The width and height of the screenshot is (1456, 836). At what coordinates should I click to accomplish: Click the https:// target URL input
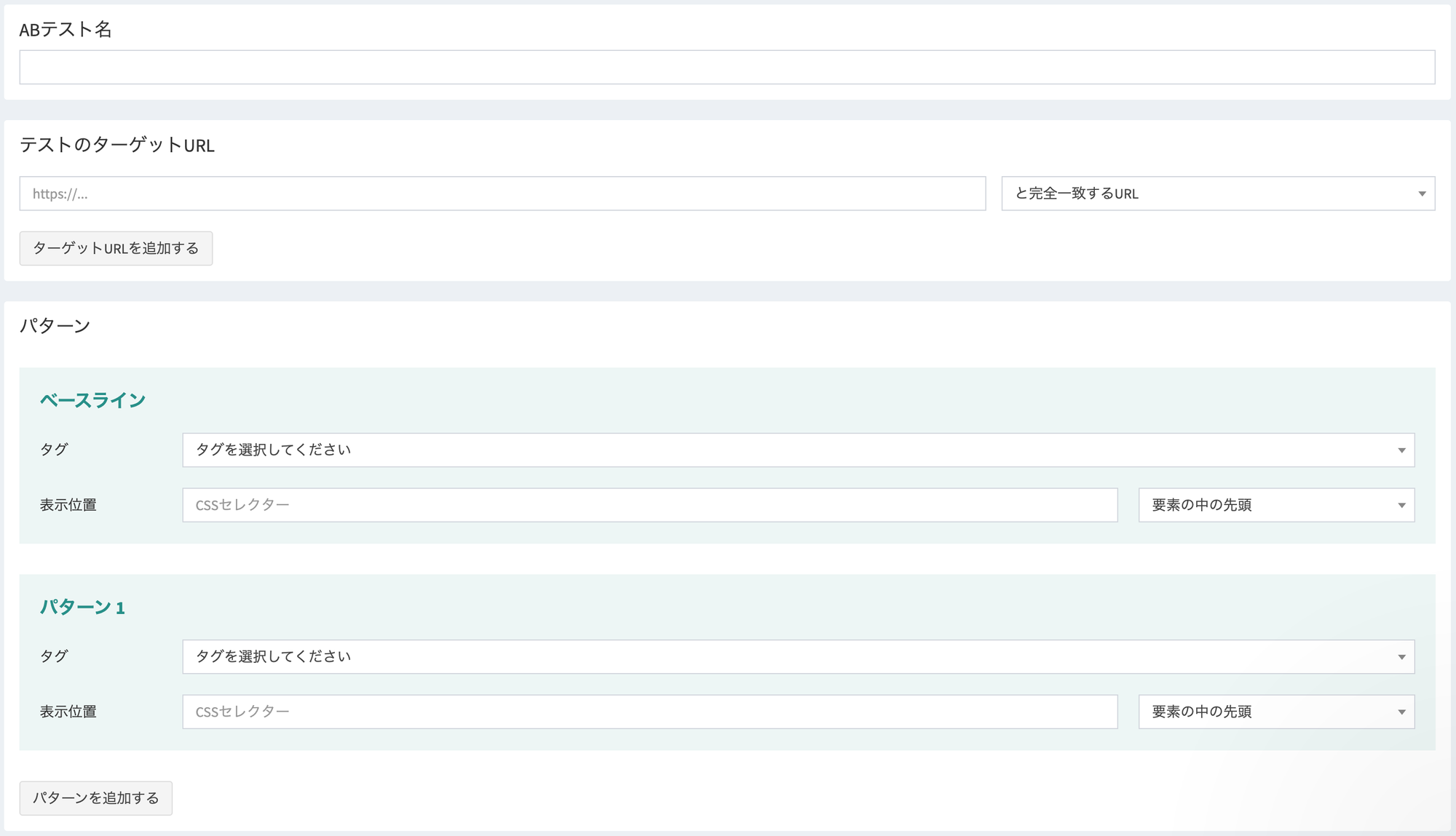tap(502, 194)
